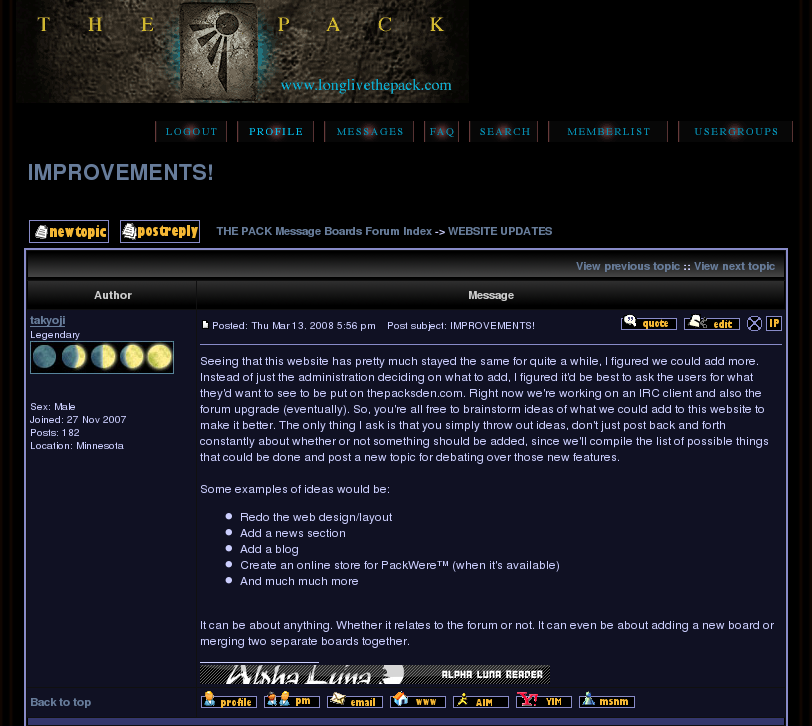Click the delete post X icon
812x726 pixels.
pos(755,323)
